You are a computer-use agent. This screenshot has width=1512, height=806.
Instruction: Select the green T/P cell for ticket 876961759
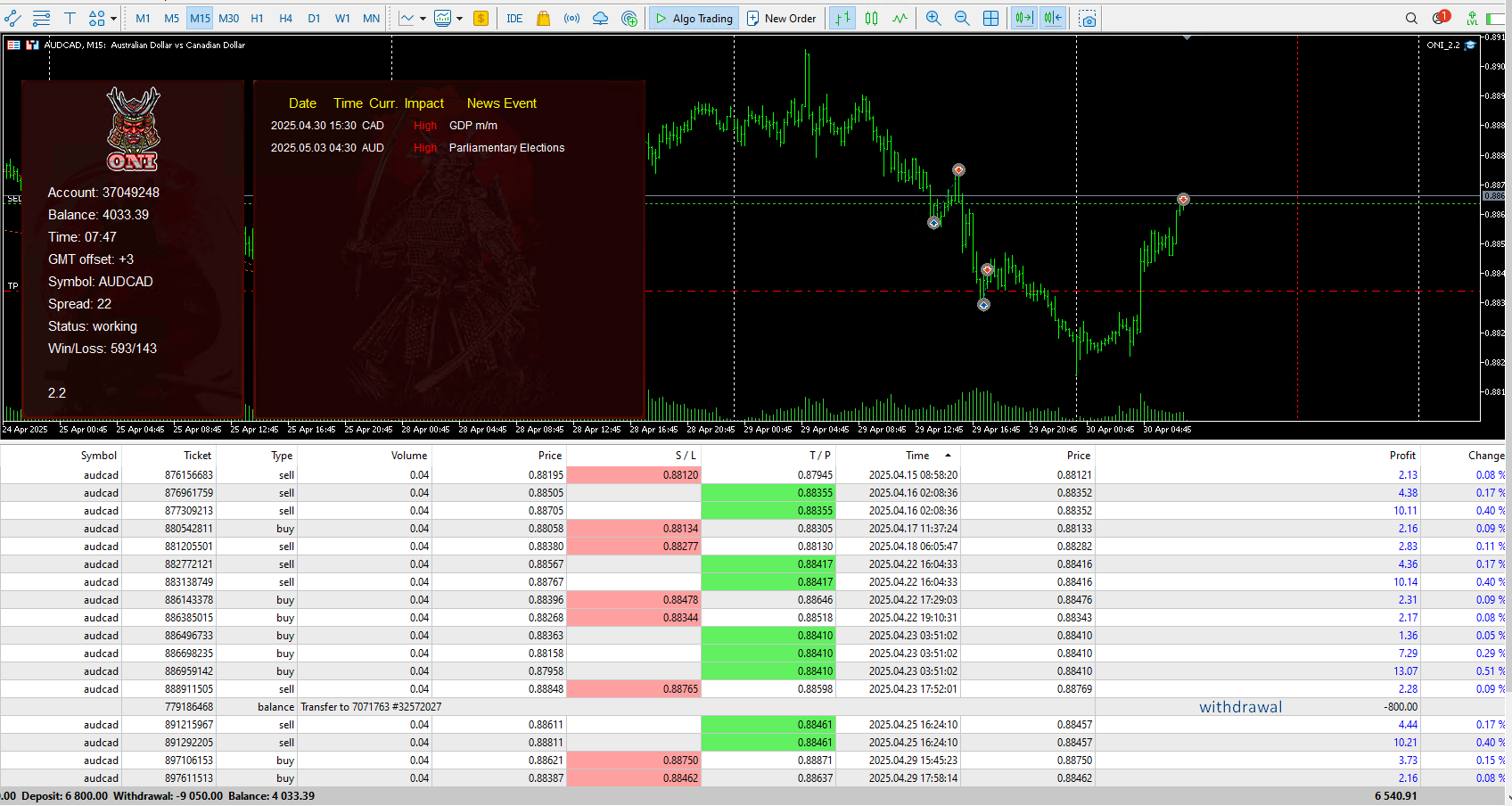click(768, 493)
